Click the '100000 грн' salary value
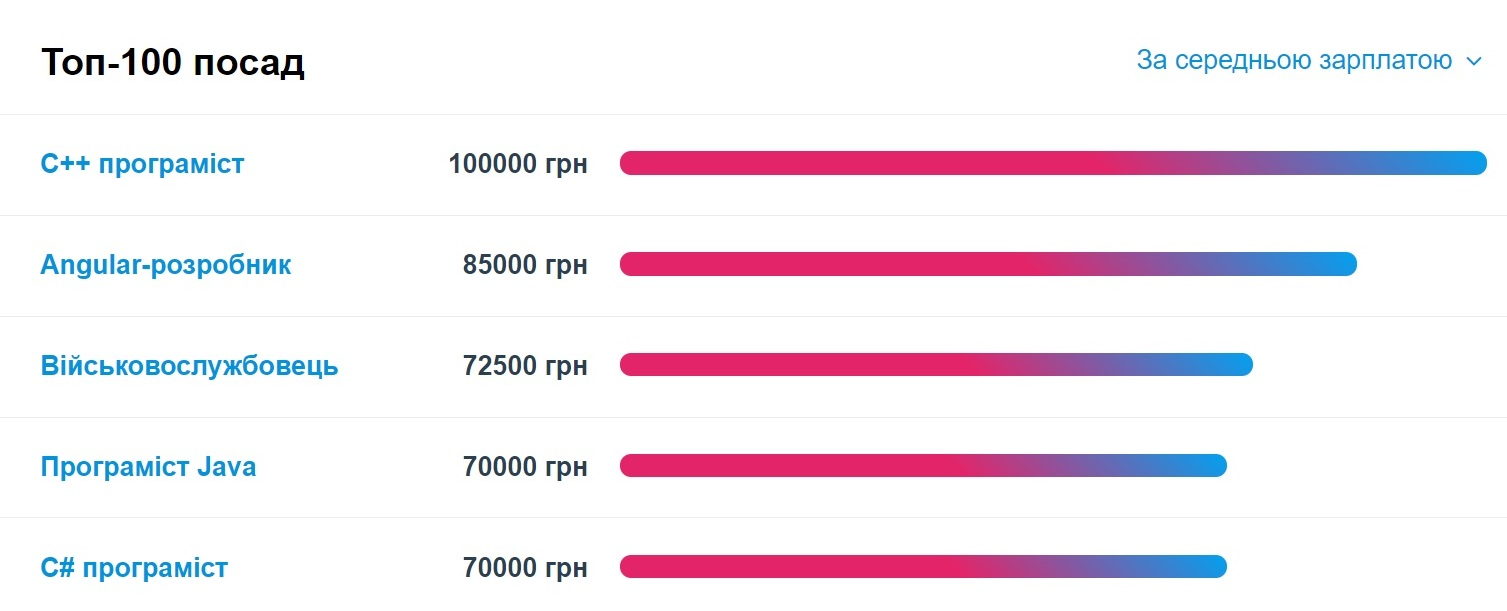 coord(519,164)
